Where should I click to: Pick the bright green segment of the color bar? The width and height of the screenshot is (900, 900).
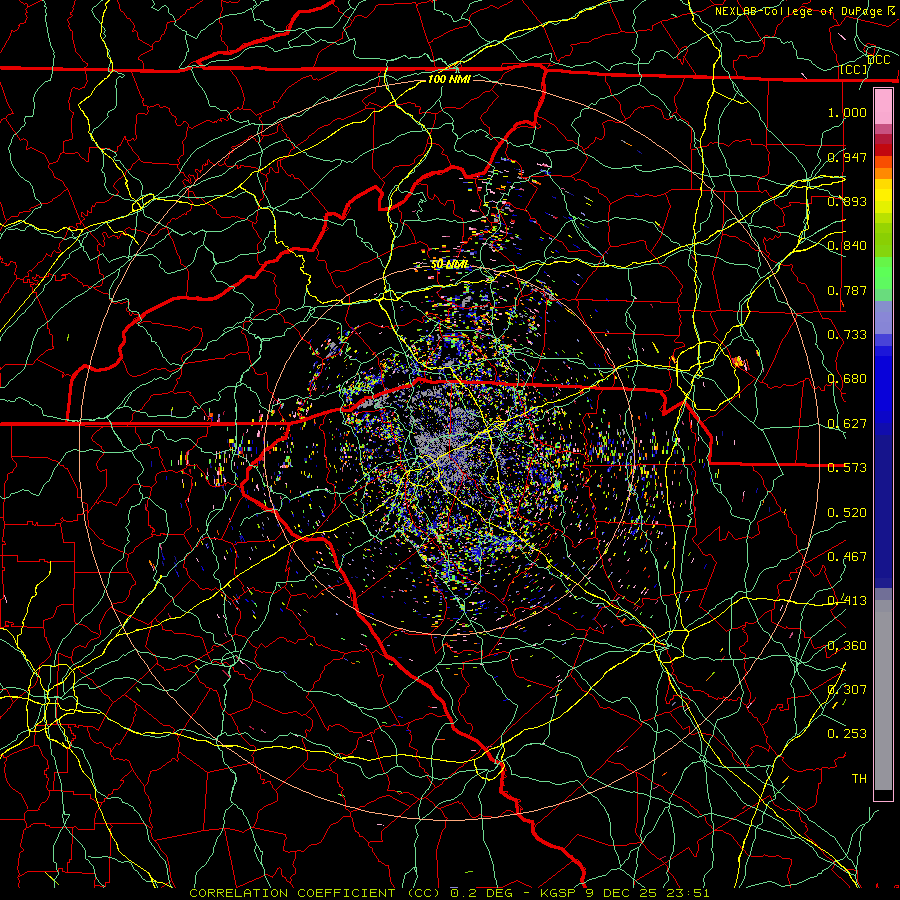[x=883, y=274]
